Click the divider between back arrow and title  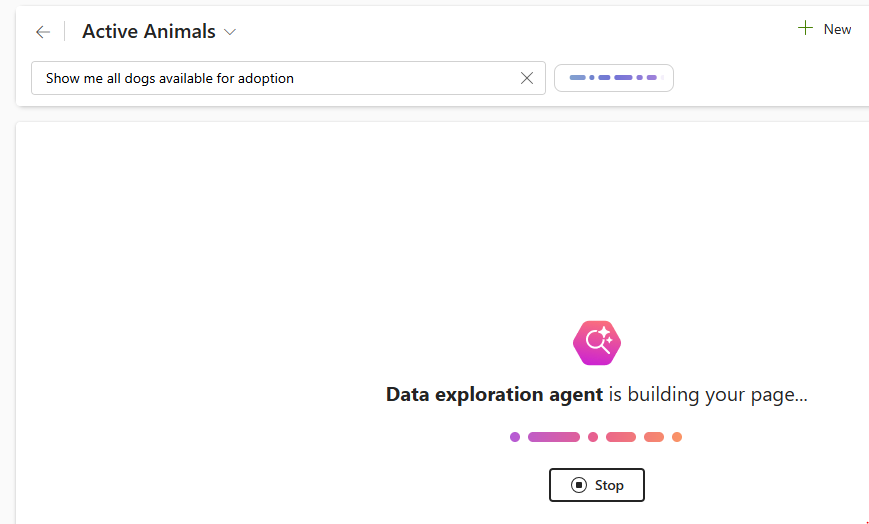point(65,32)
